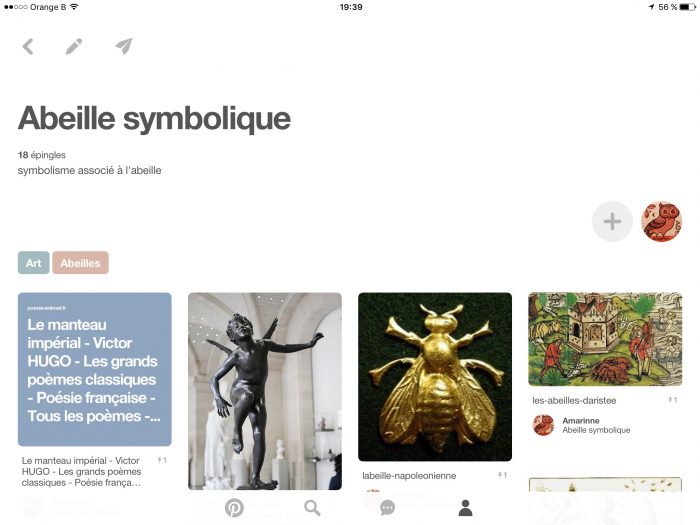This screenshot has height=525, width=700.
Task: Open the les-abeilles-daristee pin caption
Action: click(574, 400)
